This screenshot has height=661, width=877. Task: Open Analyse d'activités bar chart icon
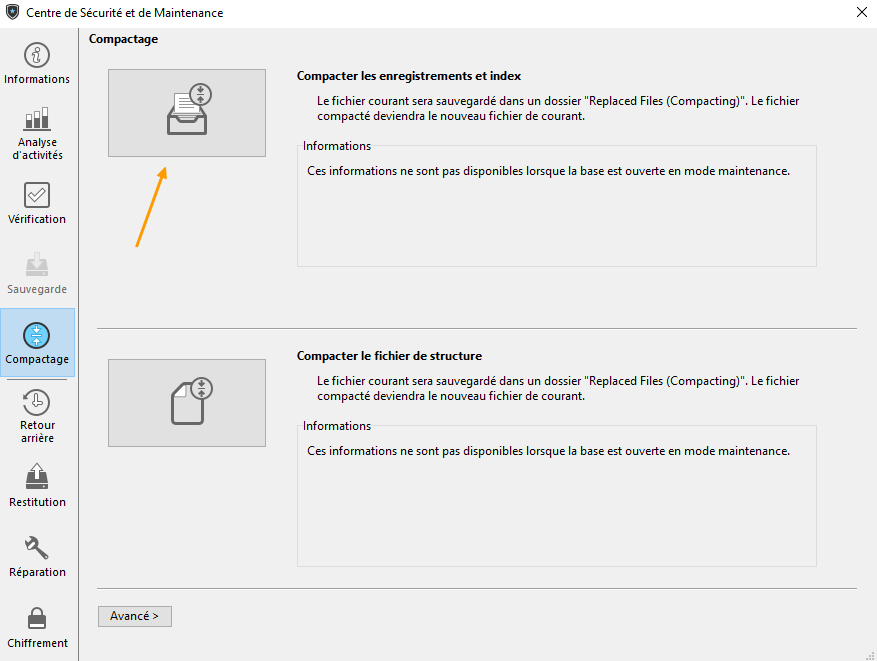click(37, 119)
